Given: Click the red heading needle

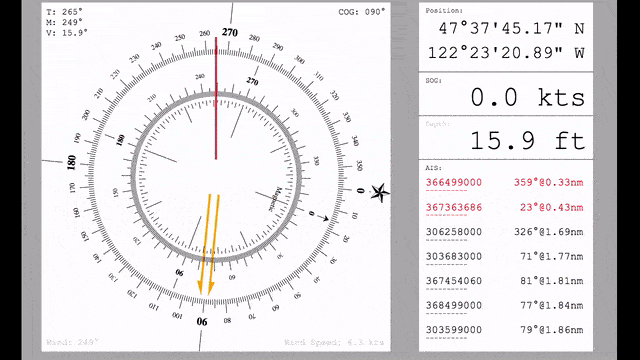Looking at the screenshot, I should tap(216, 98).
